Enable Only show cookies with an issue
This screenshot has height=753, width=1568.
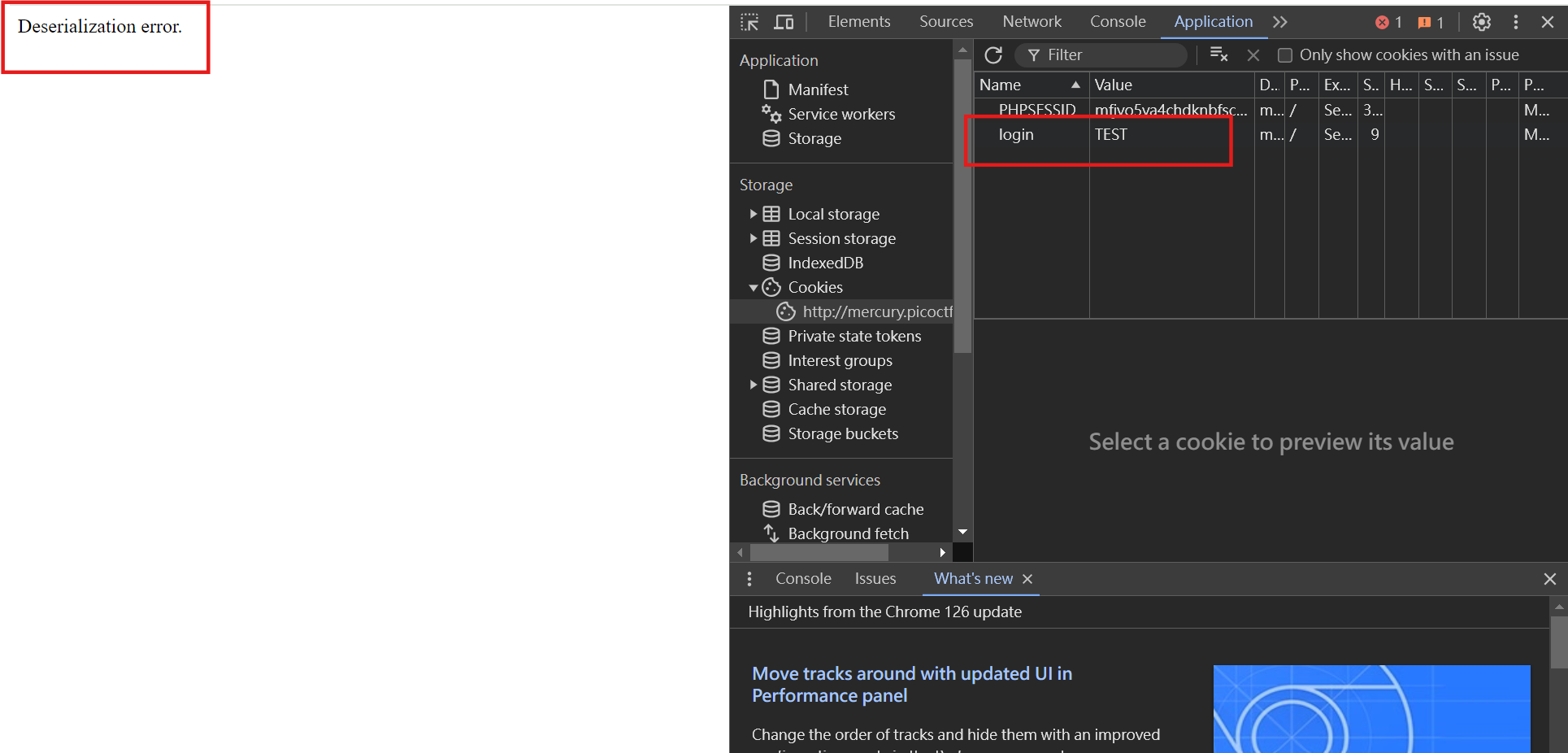tap(1285, 54)
